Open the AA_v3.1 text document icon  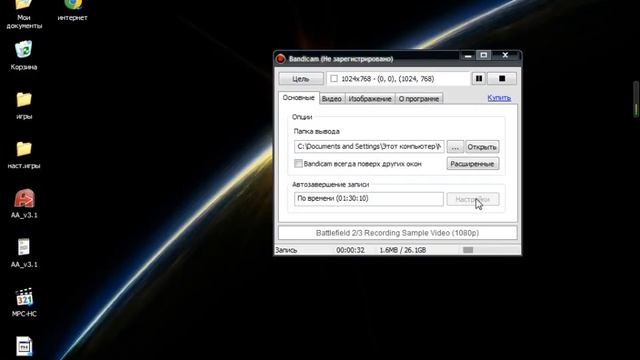[x=24, y=247]
